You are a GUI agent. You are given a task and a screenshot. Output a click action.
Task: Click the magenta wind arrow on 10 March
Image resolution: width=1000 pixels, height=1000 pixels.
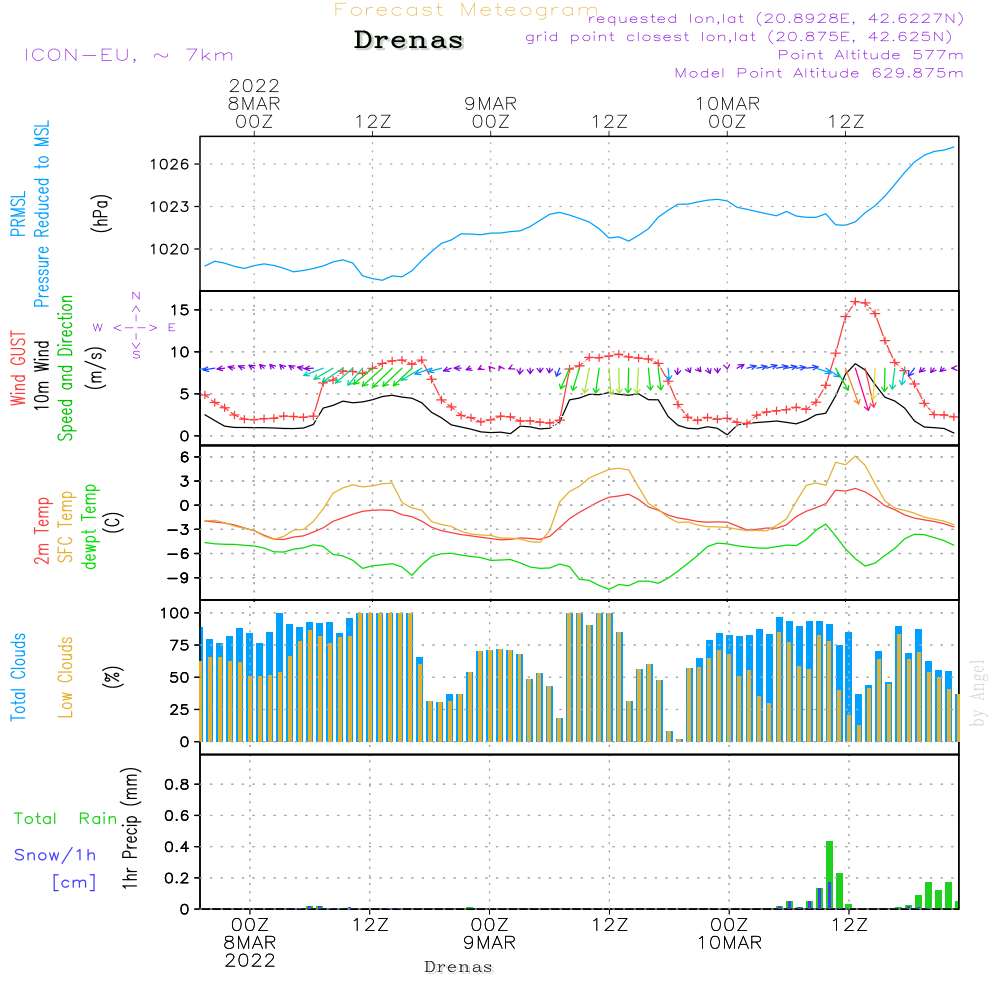[862, 390]
